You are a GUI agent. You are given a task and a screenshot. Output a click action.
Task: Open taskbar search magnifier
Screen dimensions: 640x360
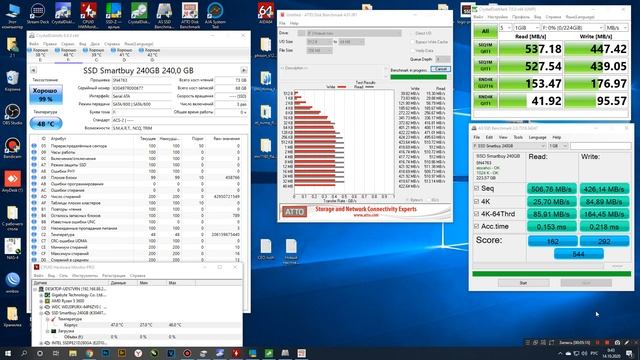click(24, 353)
